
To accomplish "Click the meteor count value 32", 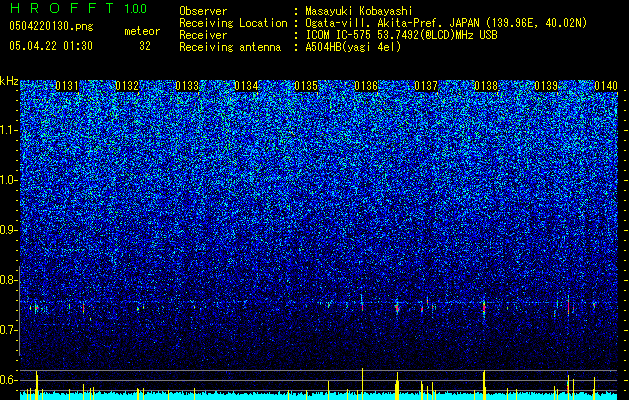I will coord(145,46).
